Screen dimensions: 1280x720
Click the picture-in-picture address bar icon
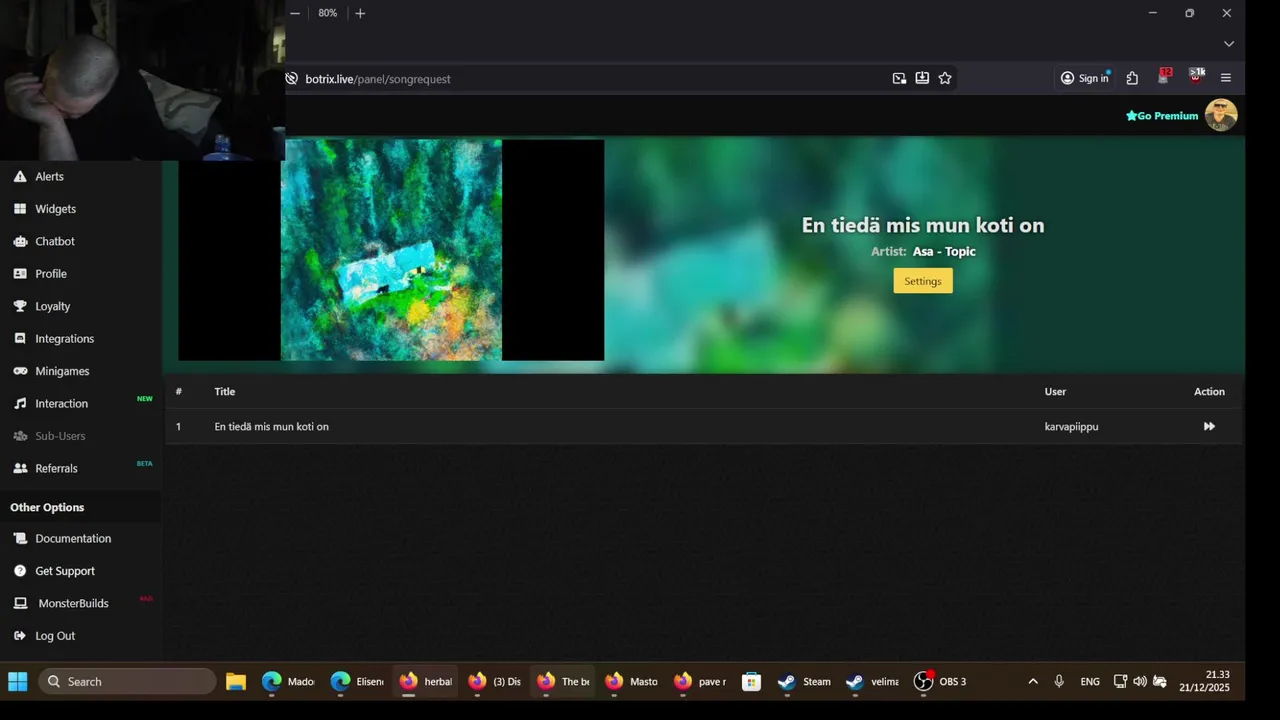[899, 78]
